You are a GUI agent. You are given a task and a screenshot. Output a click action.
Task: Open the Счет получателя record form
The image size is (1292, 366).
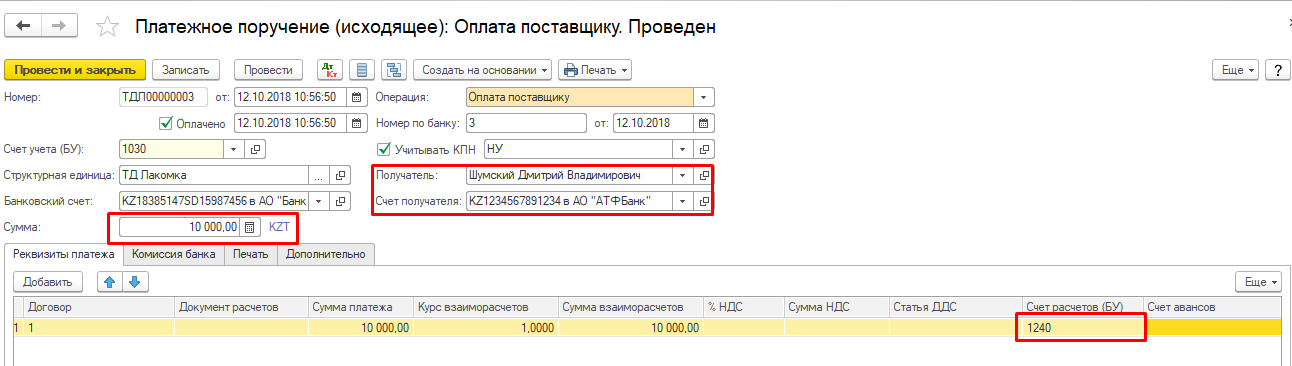[704, 201]
